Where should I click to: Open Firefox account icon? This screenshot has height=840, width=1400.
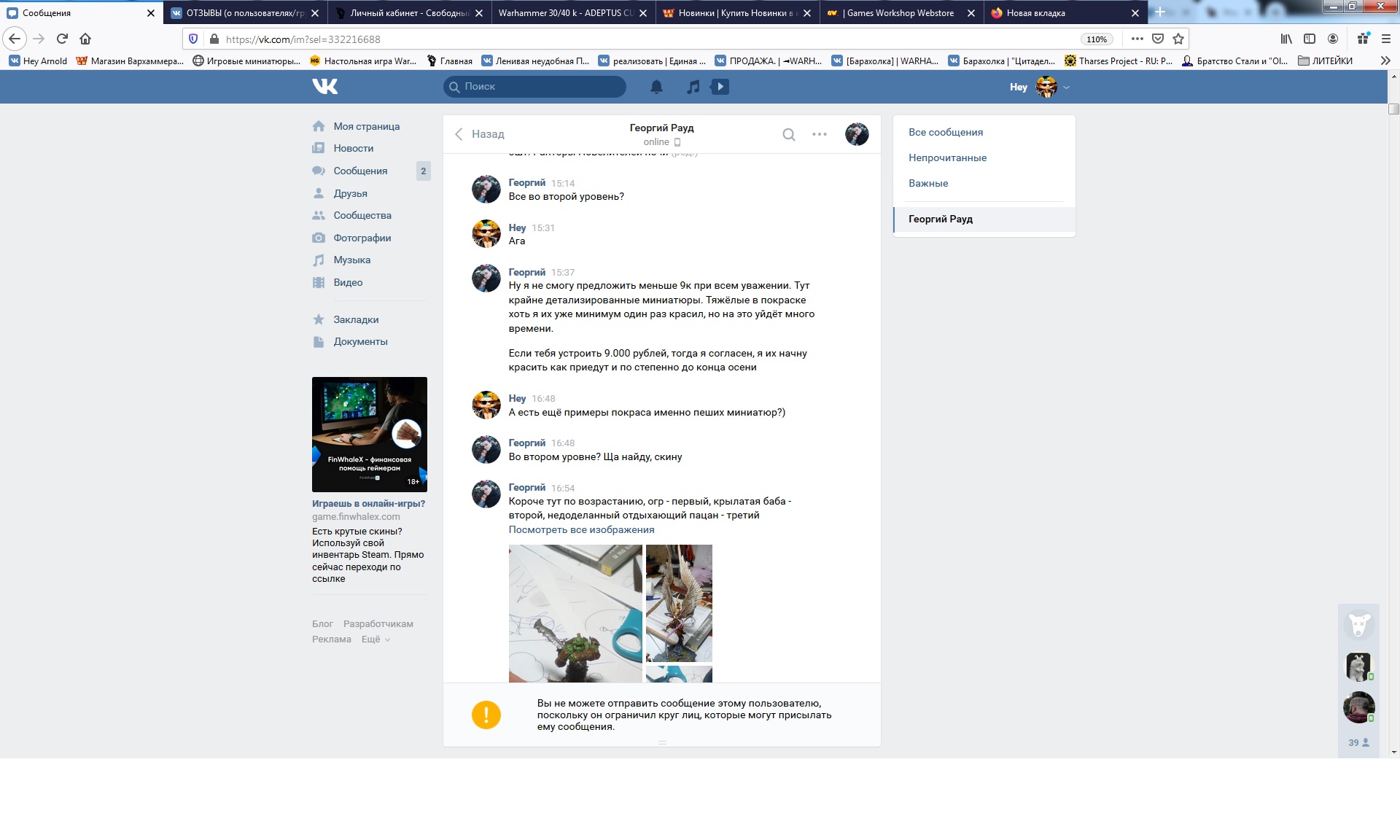tap(1333, 39)
